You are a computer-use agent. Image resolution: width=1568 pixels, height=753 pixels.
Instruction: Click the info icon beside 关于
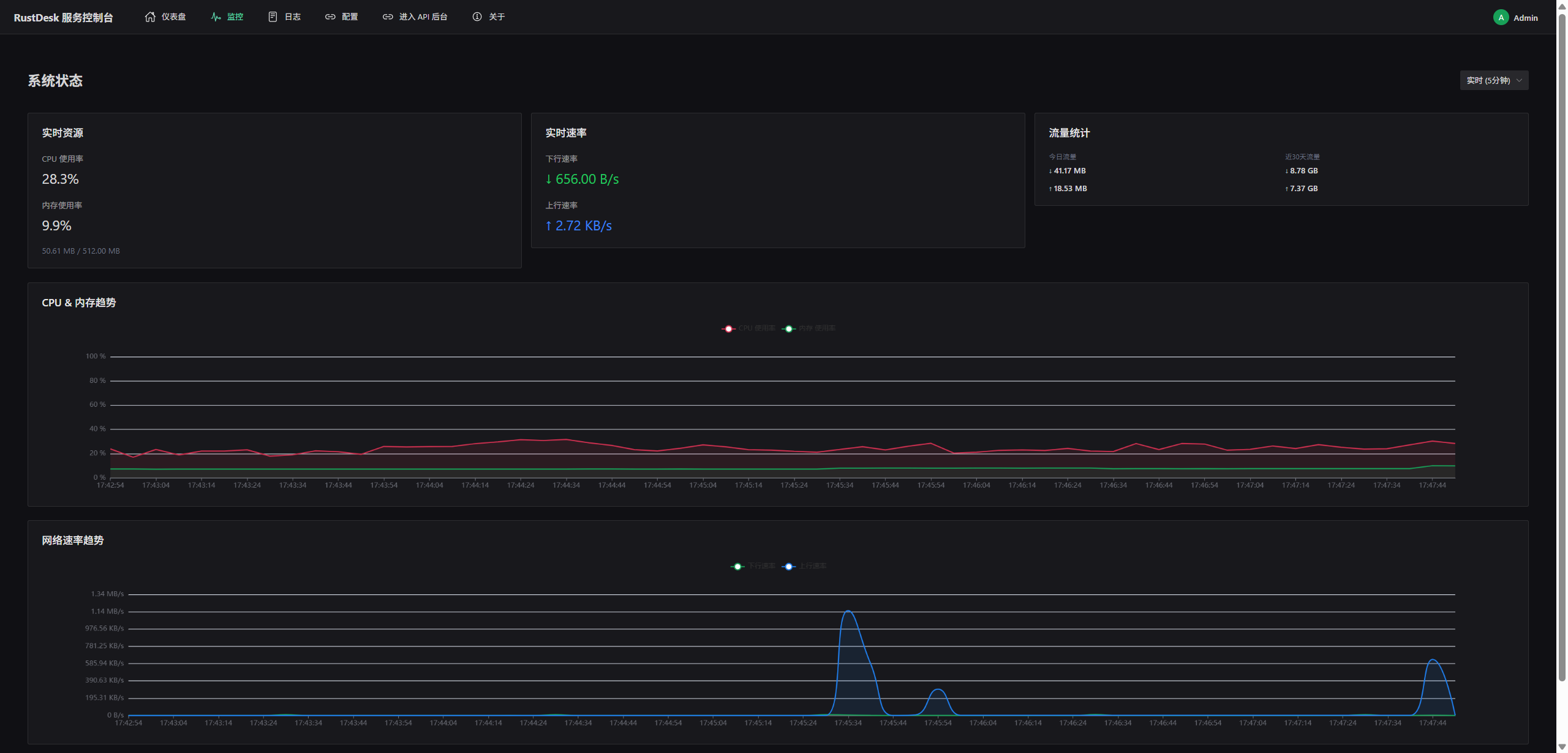tap(477, 17)
